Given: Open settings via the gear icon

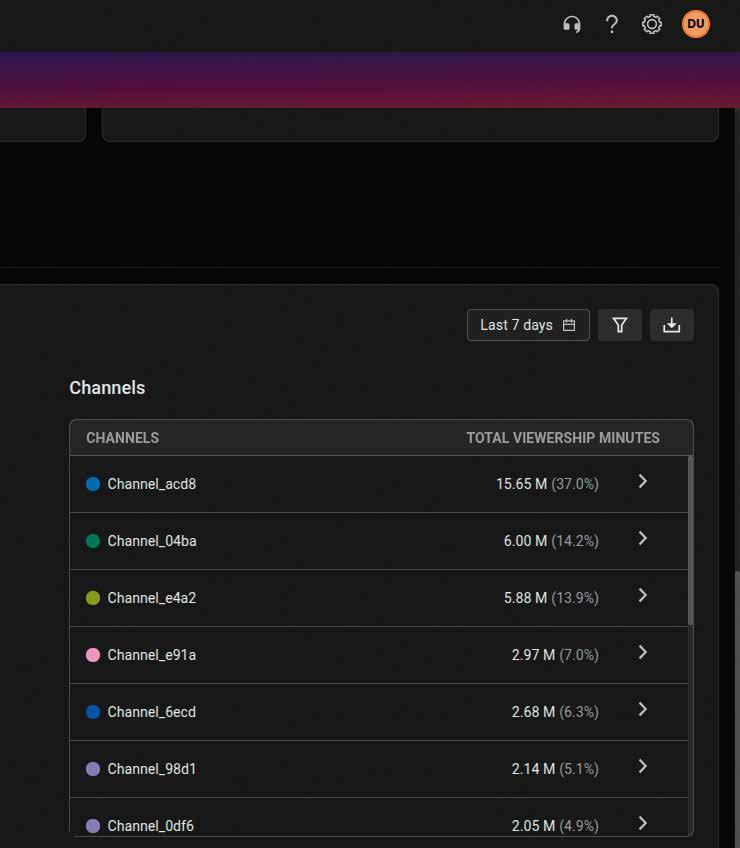Looking at the screenshot, I should (652, 25).
